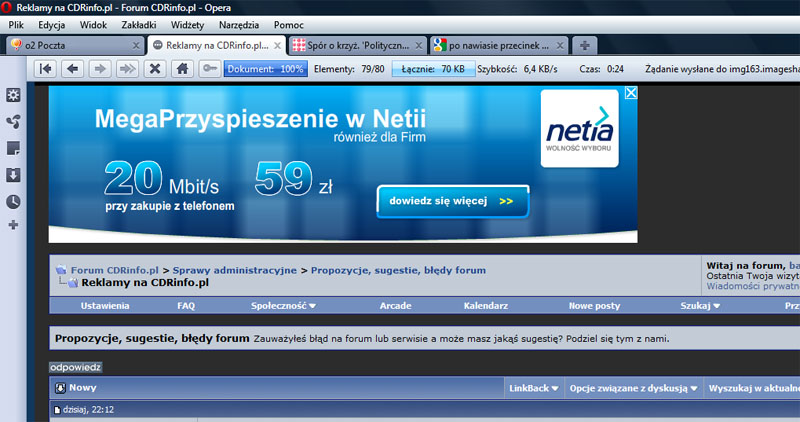Close the Reklamy na CDRinfo.pl tab
The width and height of the screenshot is (800, 422).
277,45
